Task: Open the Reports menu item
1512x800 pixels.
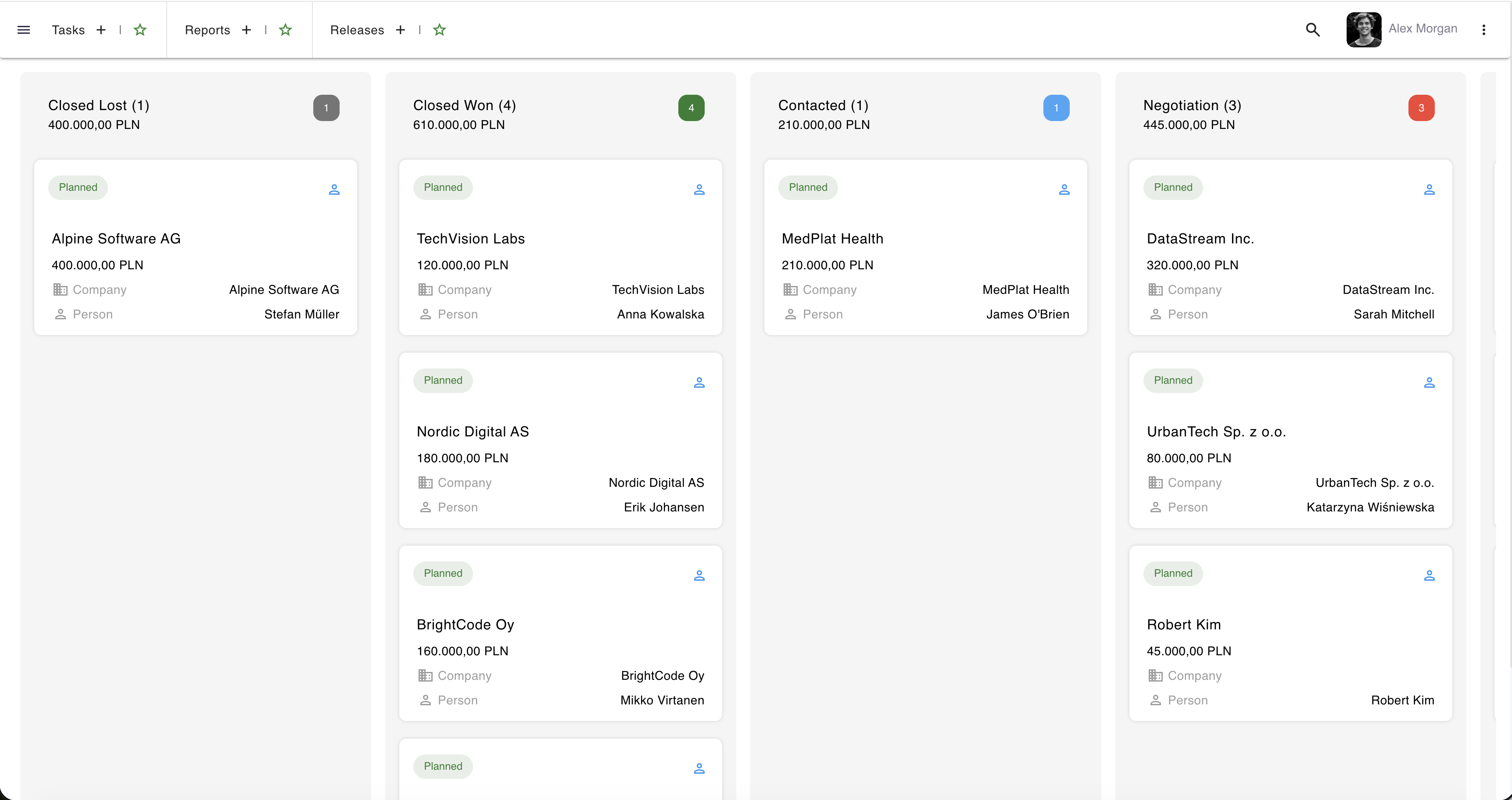Action: tap(207, 30)
